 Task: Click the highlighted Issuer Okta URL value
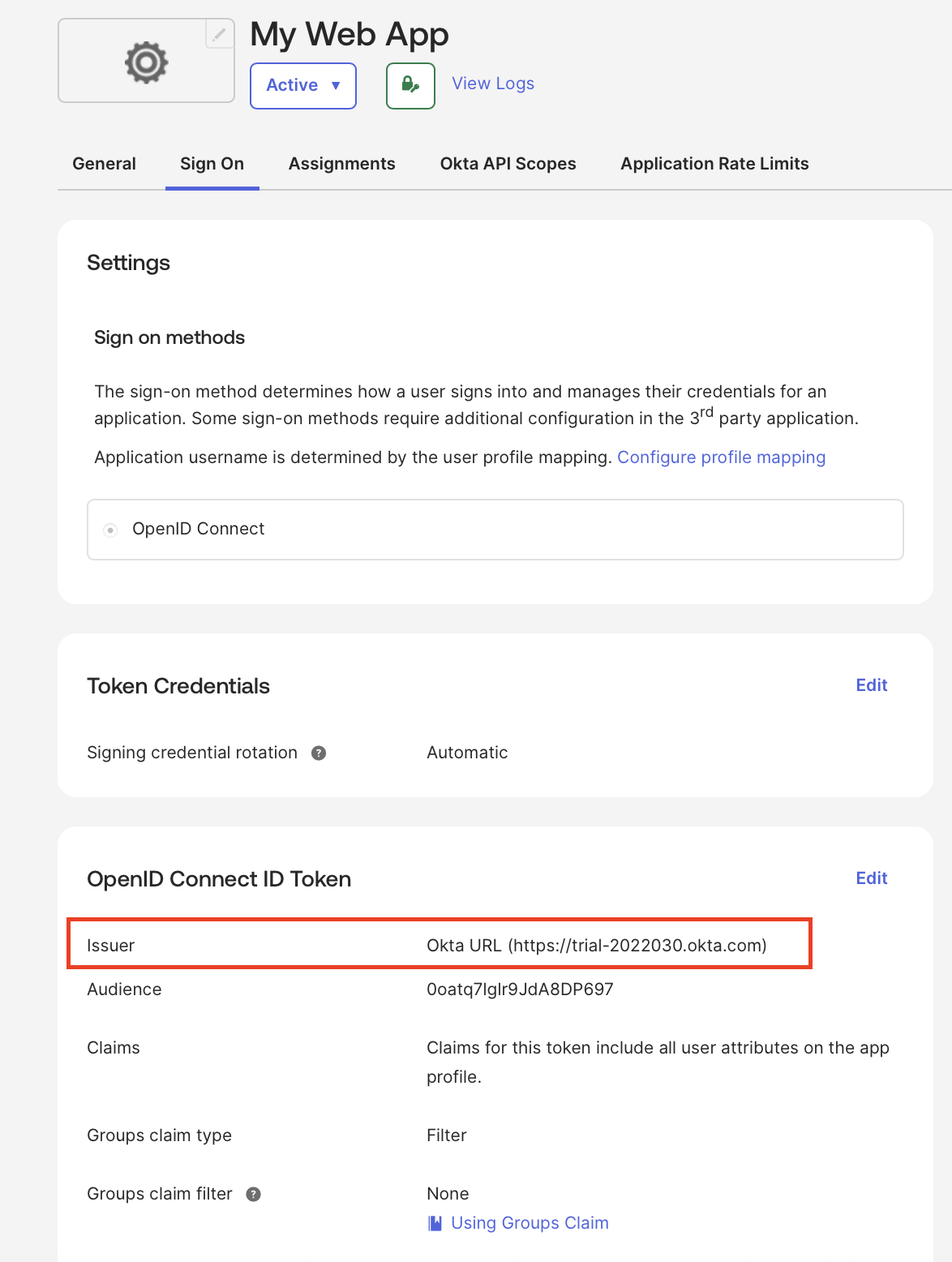pyautogui.click(x=596, y=945)
